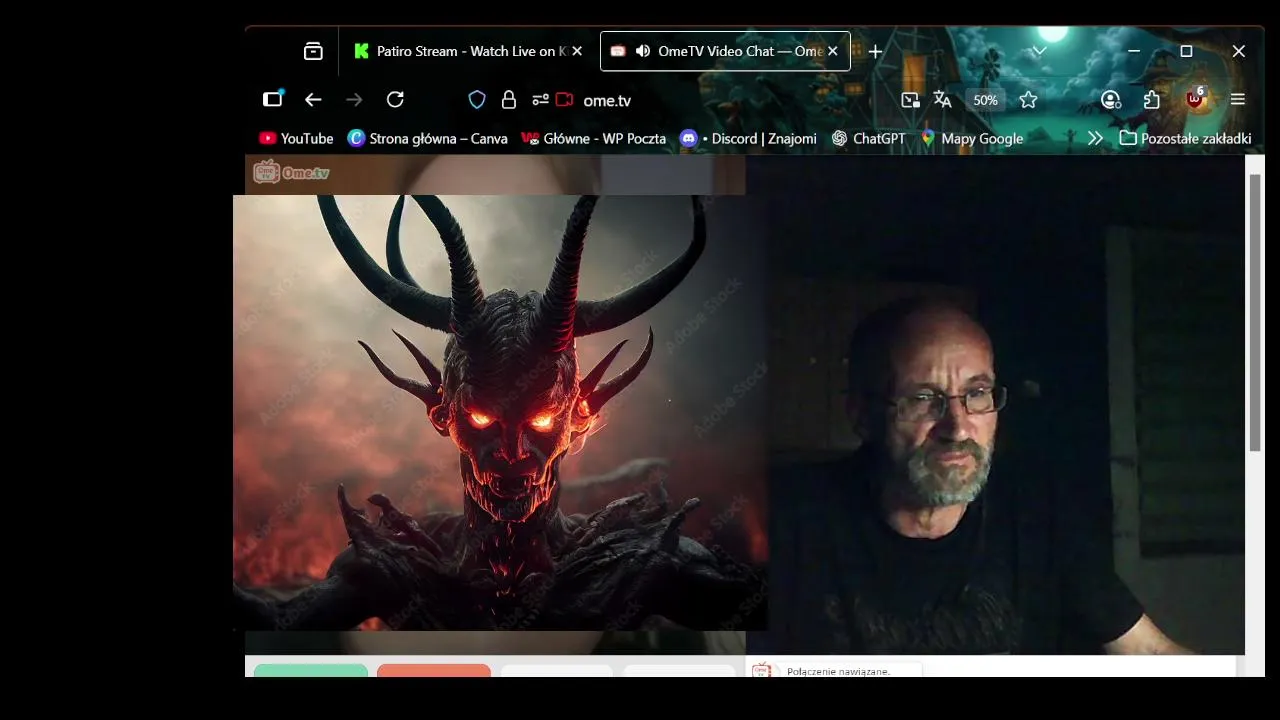Open uBlock extension with badge 6

[1195, 98]
